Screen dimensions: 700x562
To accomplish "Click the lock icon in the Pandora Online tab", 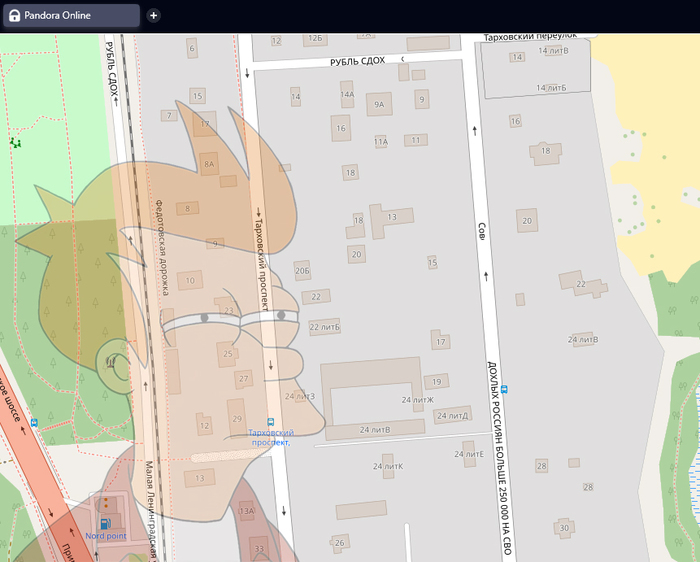I will 16,16.
